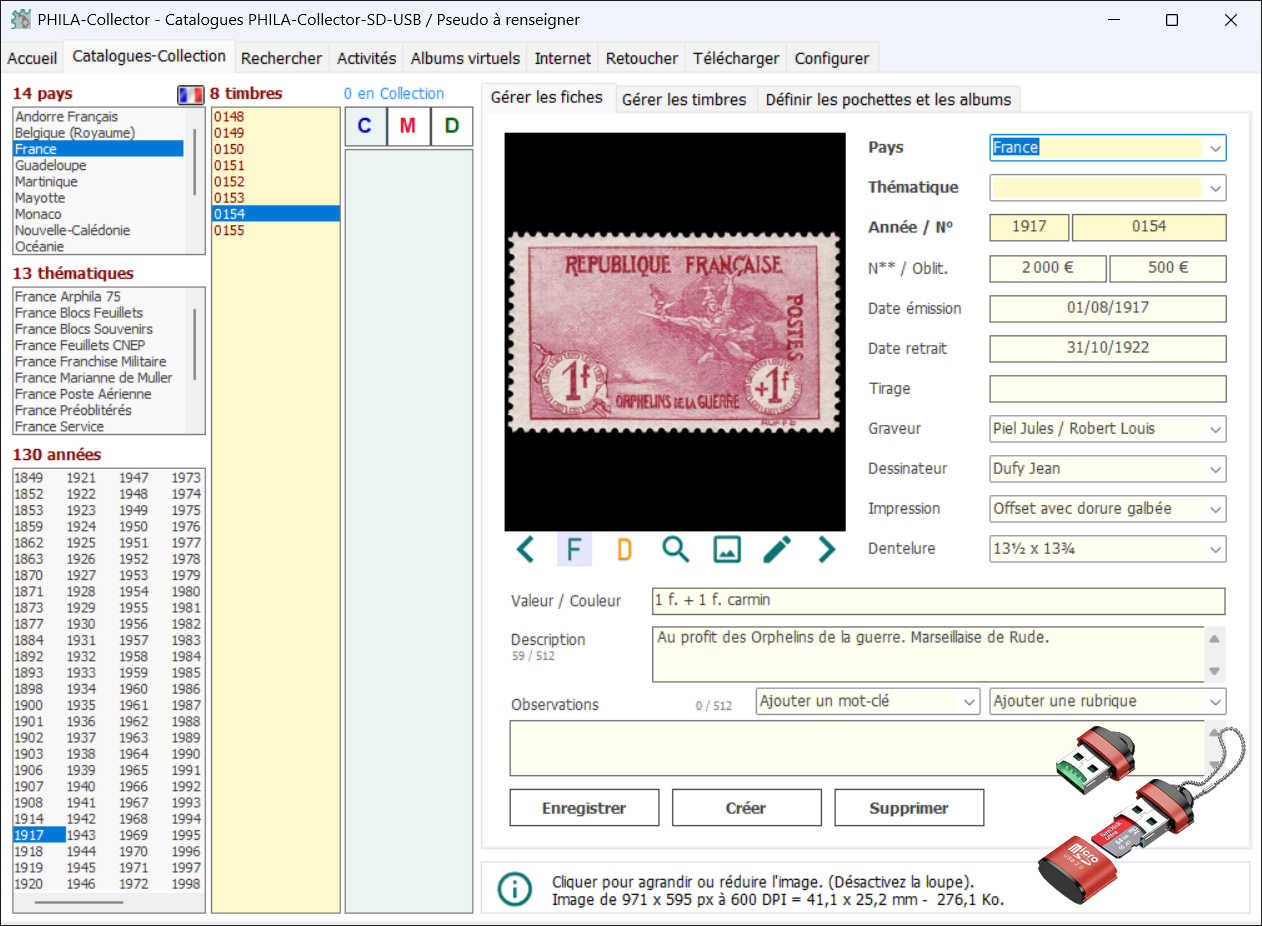Open the Configurer tab

pos(832,58)
